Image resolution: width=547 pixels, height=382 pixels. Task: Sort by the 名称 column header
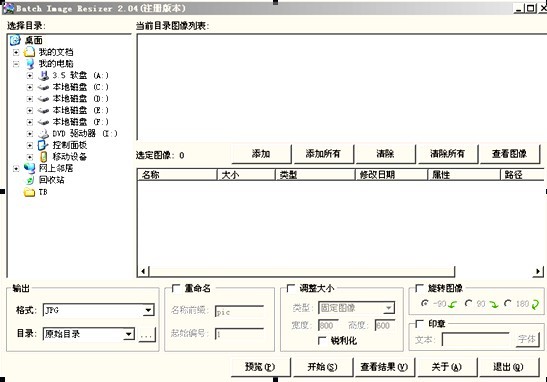(177, 175)
